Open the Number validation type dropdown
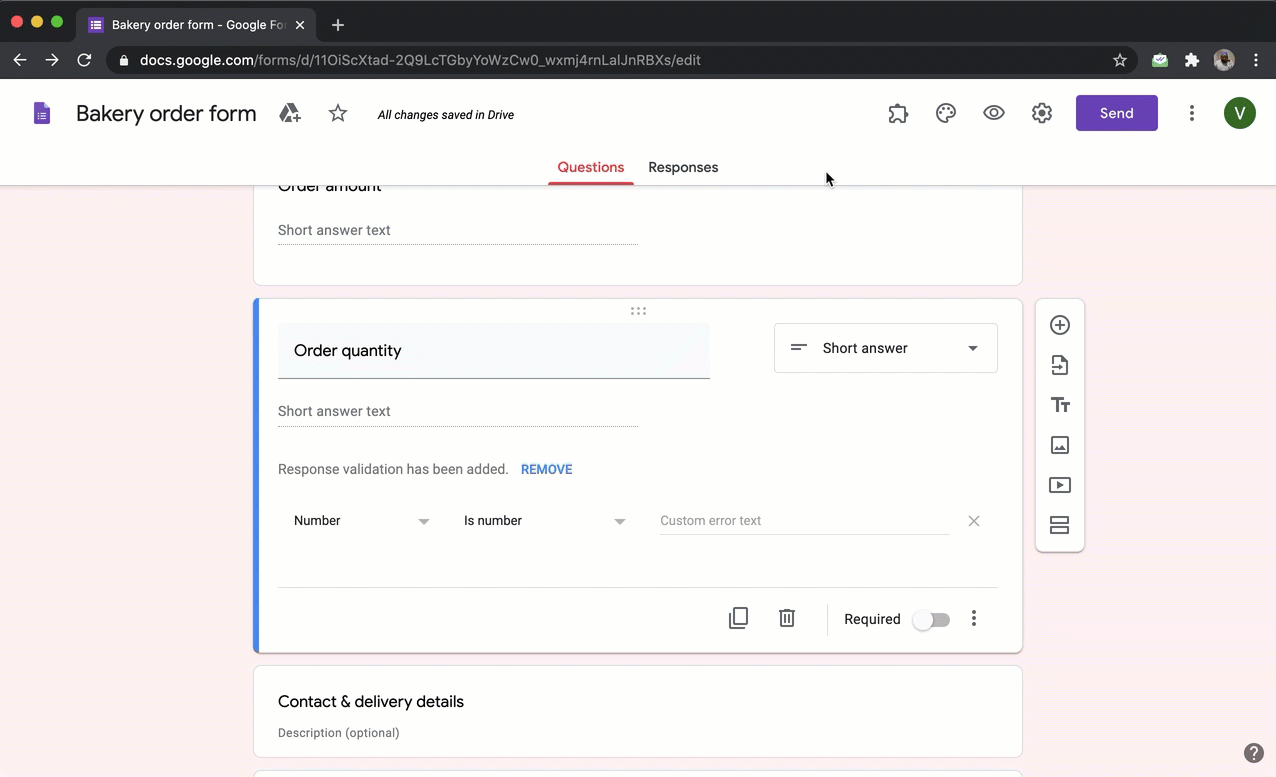 (360, 520)
